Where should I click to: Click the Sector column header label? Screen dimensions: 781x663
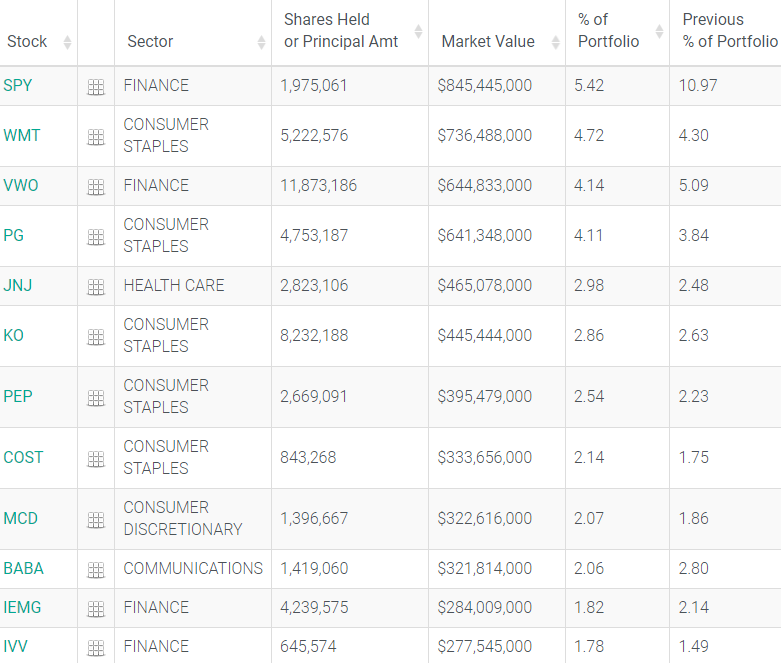point(150,41)
